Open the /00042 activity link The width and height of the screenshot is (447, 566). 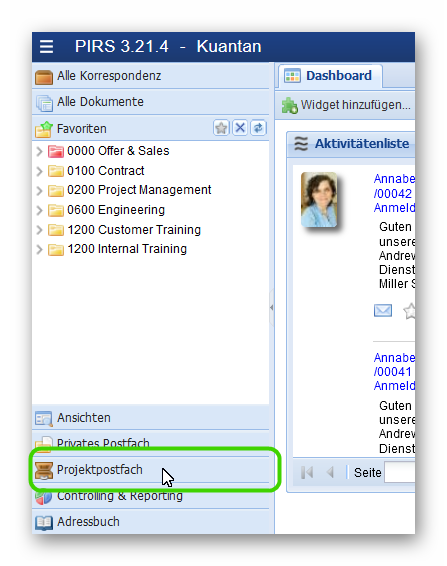point(393,194)
